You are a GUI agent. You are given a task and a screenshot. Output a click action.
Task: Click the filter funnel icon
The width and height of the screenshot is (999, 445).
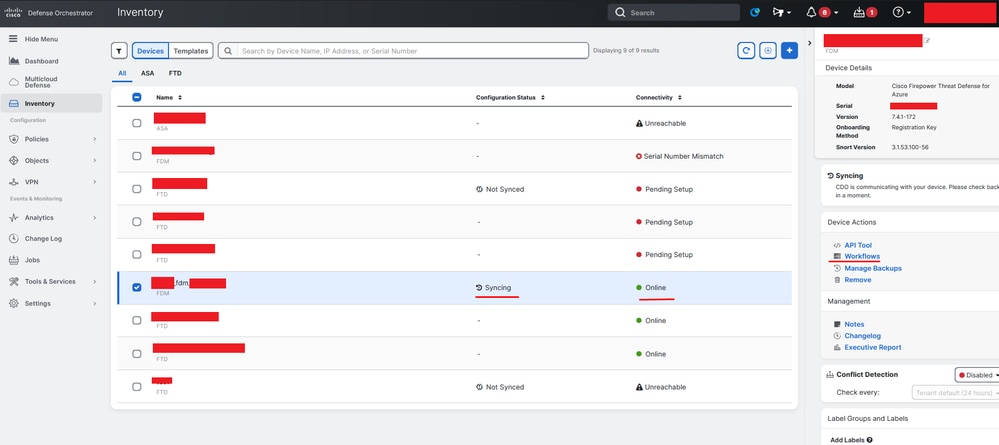(119, 51)
